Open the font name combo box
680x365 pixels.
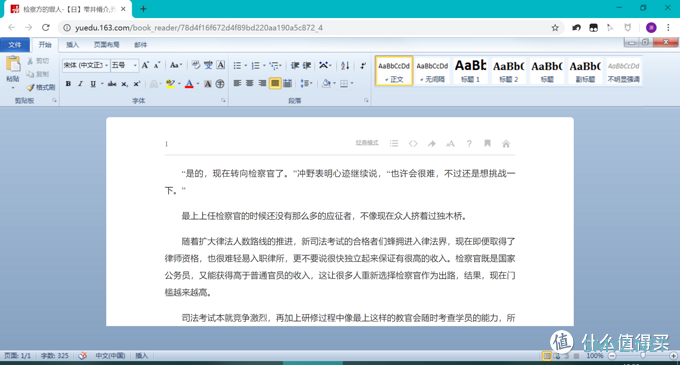tap(86, 65)
